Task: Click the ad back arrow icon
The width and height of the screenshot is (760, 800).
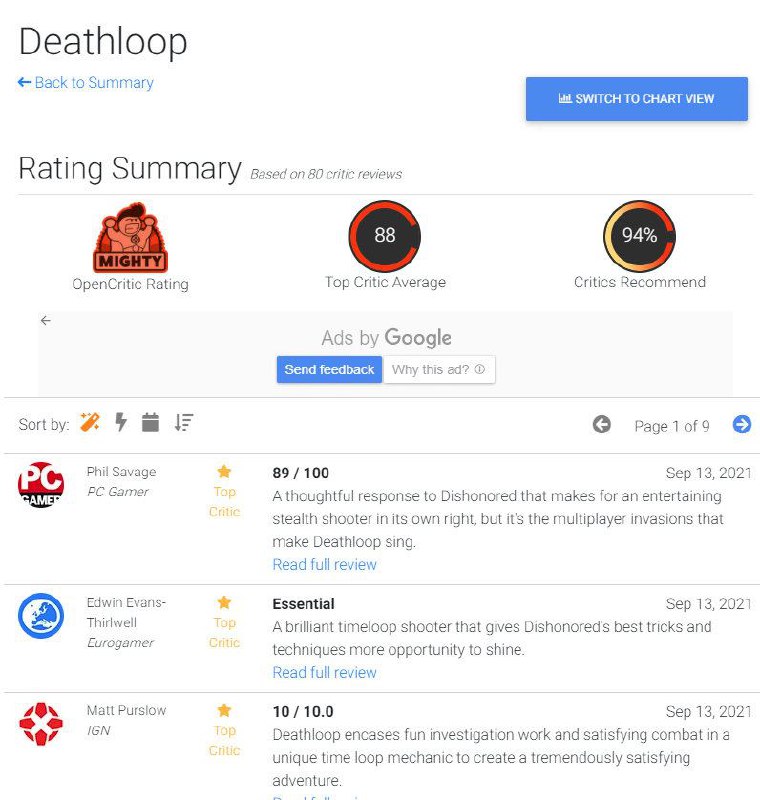Action: pyautogui.click(x=46, y=320)
